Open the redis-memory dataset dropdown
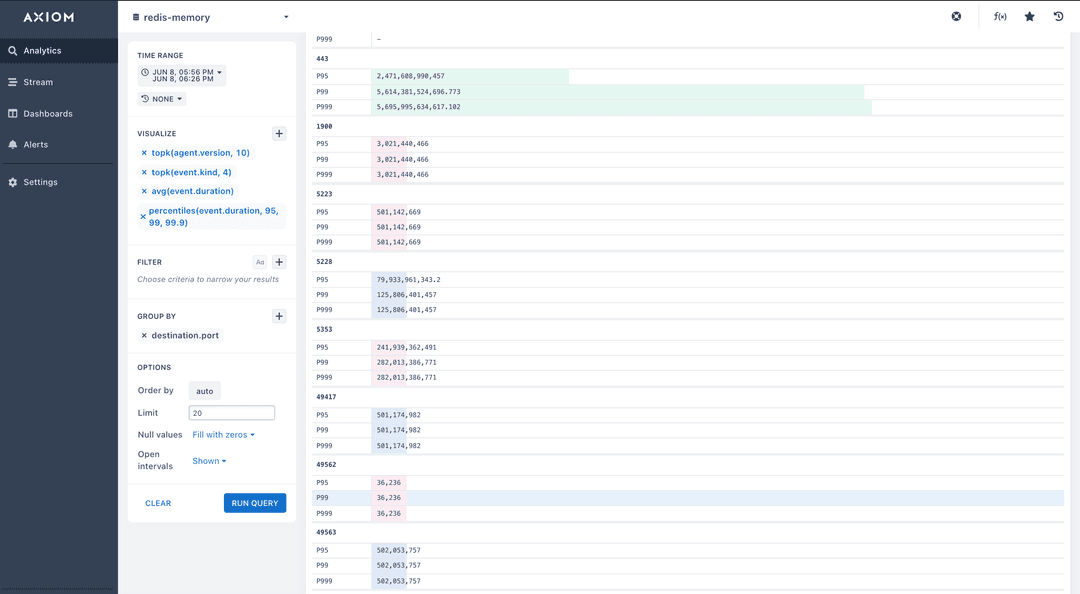1080x594 pixels. [210, 17]
